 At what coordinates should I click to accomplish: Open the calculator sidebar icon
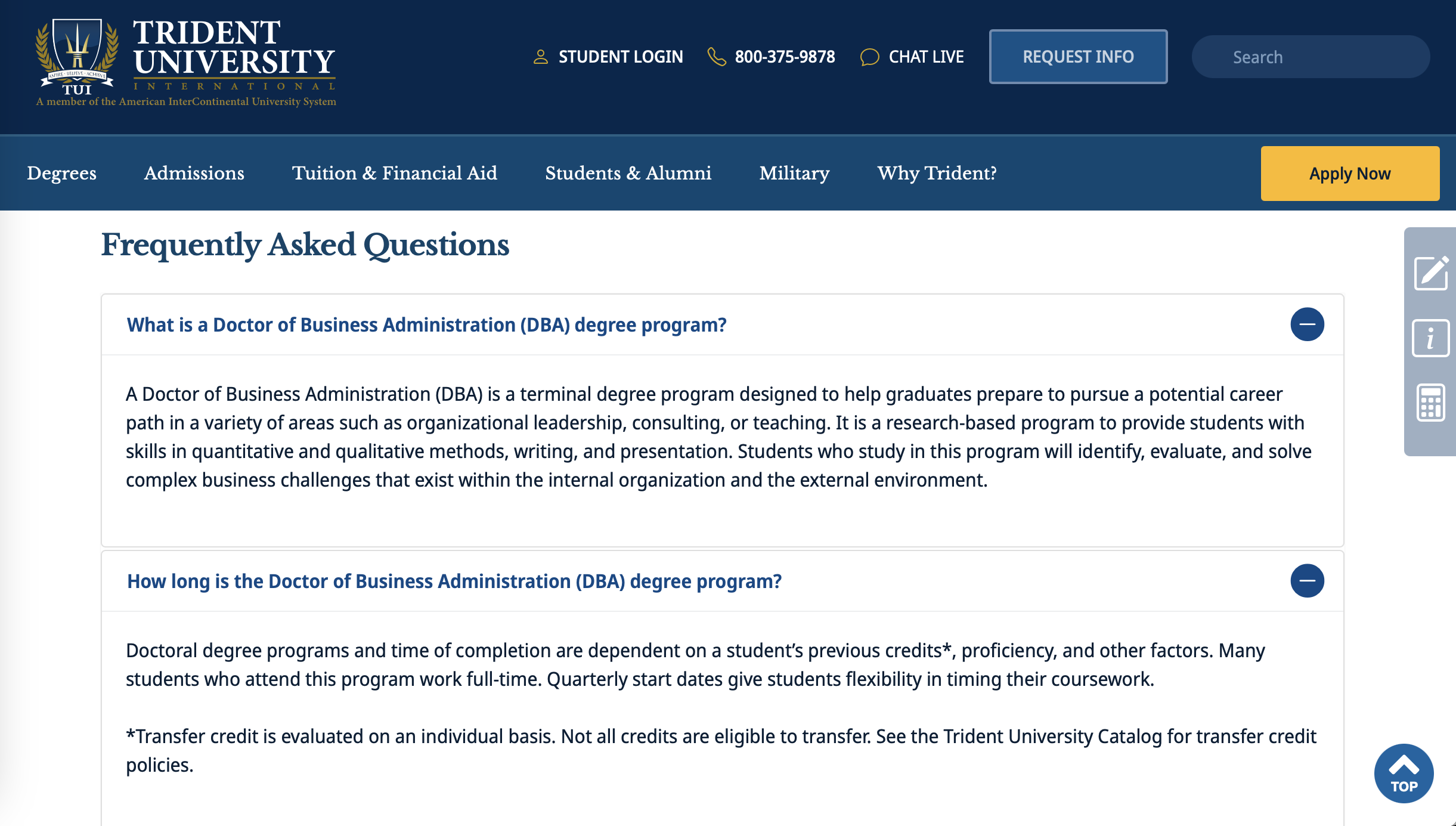1430,403
